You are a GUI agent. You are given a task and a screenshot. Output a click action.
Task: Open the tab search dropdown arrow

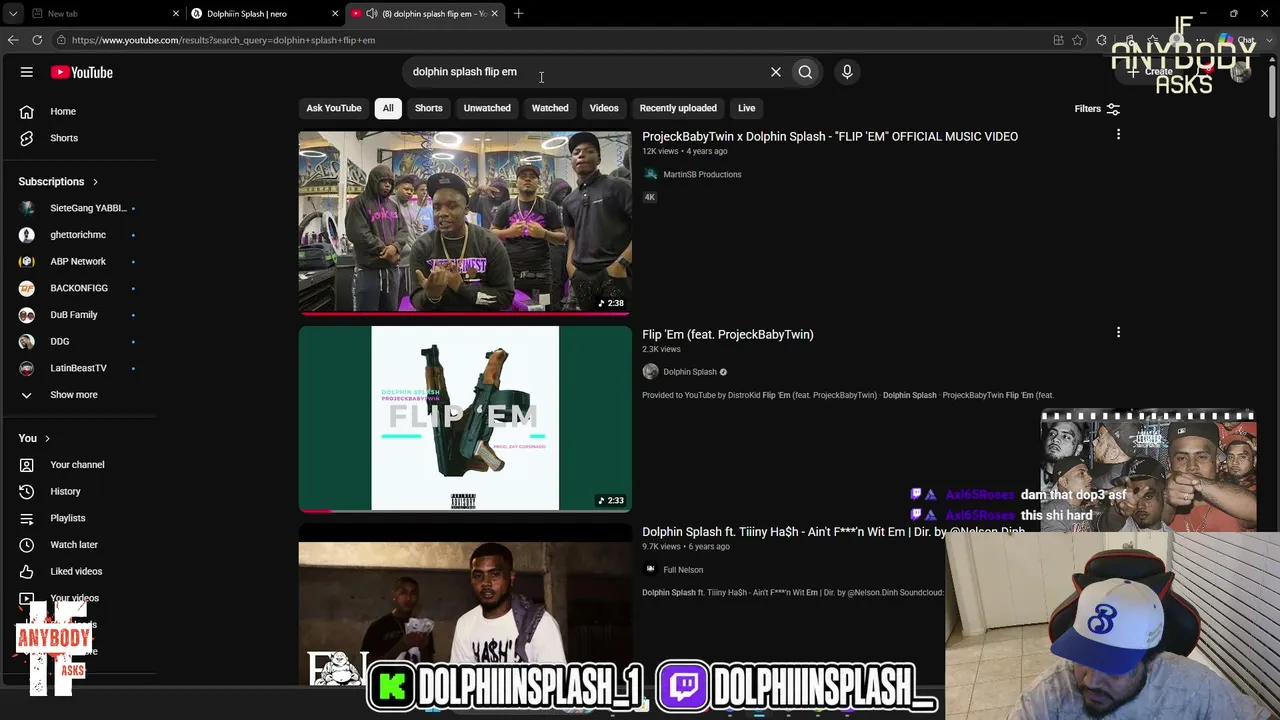click(x=13, y=14)
